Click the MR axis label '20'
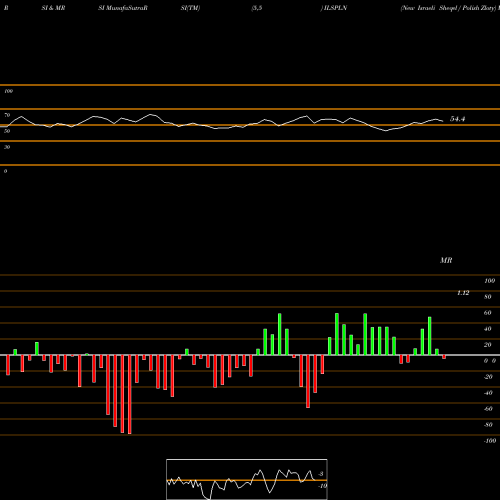This screenshot has width=500, height=500. click(x=488, y=345)
